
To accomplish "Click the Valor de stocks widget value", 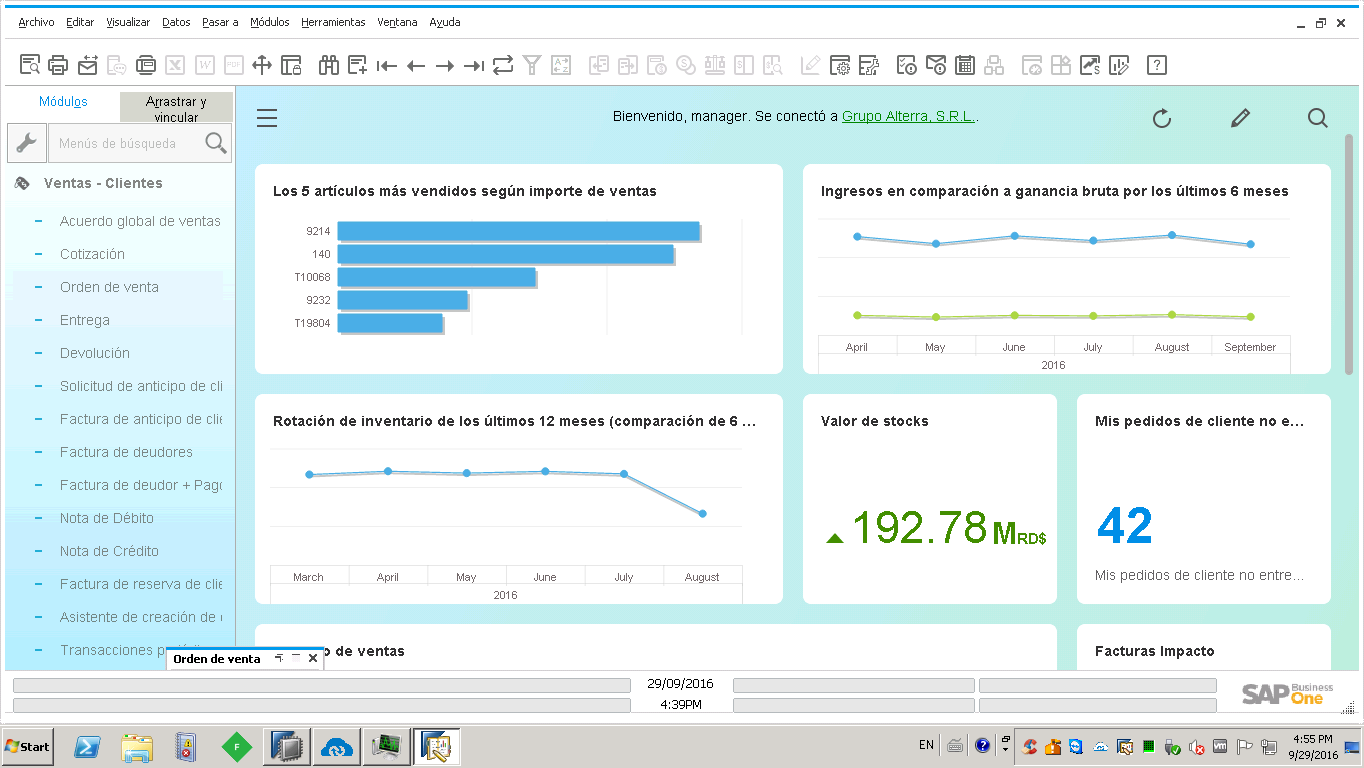I will point(936,527).
